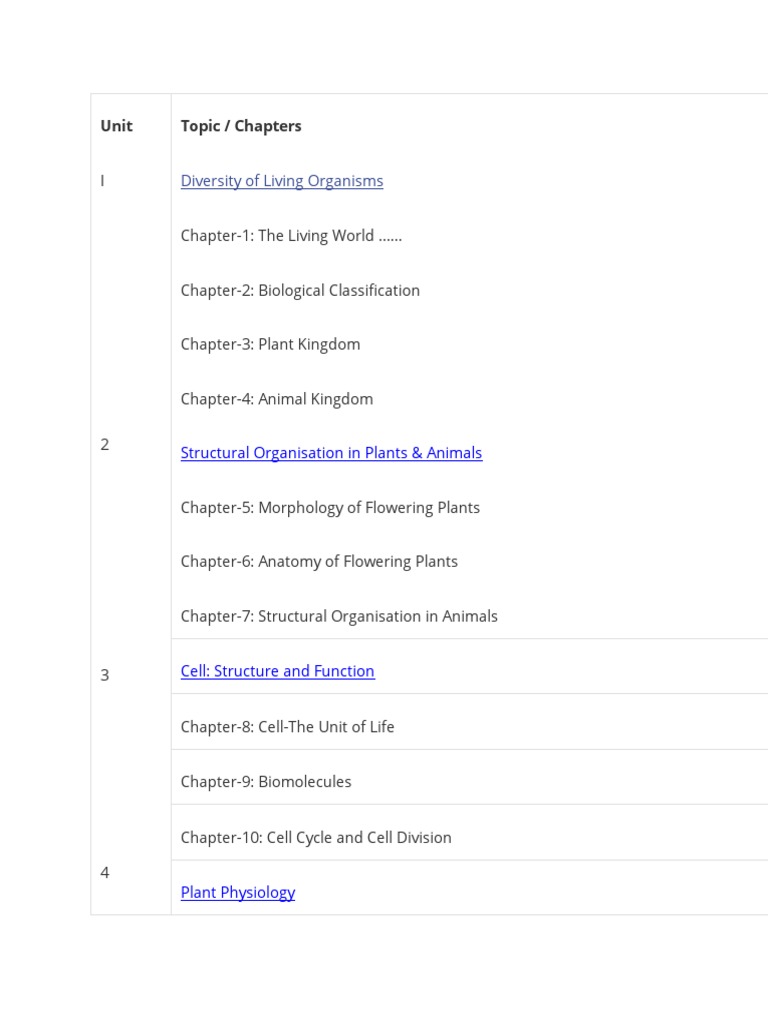Select Chapter-10: Cell Cycle and Cell Division

click(316, 837)
